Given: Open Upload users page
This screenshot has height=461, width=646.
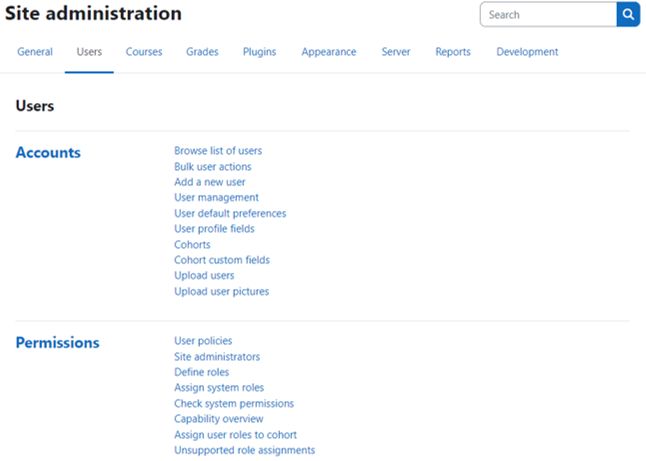Looking at the screenshot, I should click(x=204, y=276).
